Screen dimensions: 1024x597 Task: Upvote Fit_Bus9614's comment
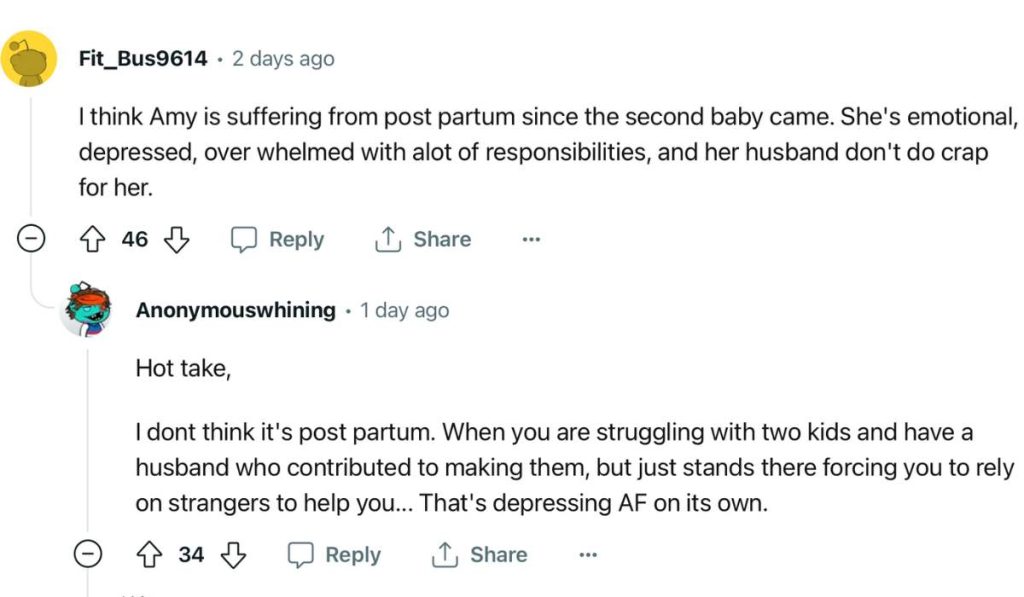pyautogui.click(x=92, y=240)
